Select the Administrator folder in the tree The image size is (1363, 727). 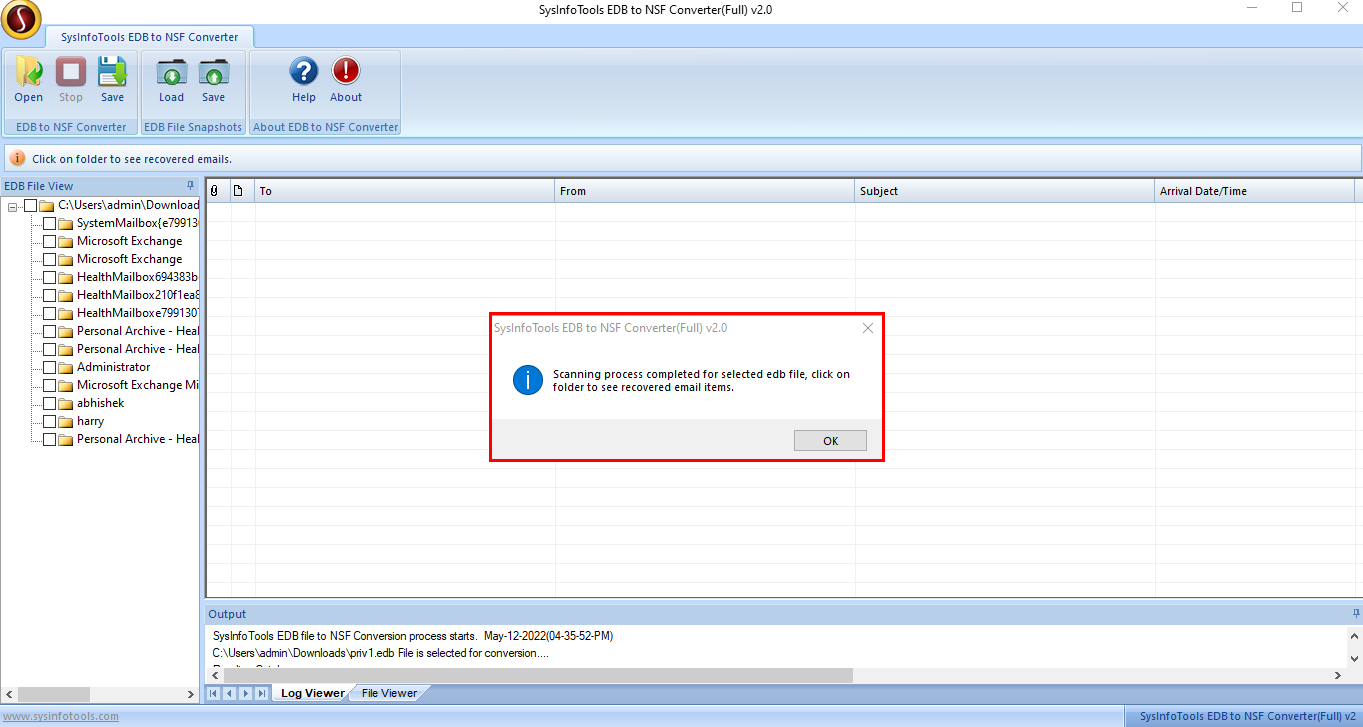click(113, 367)
